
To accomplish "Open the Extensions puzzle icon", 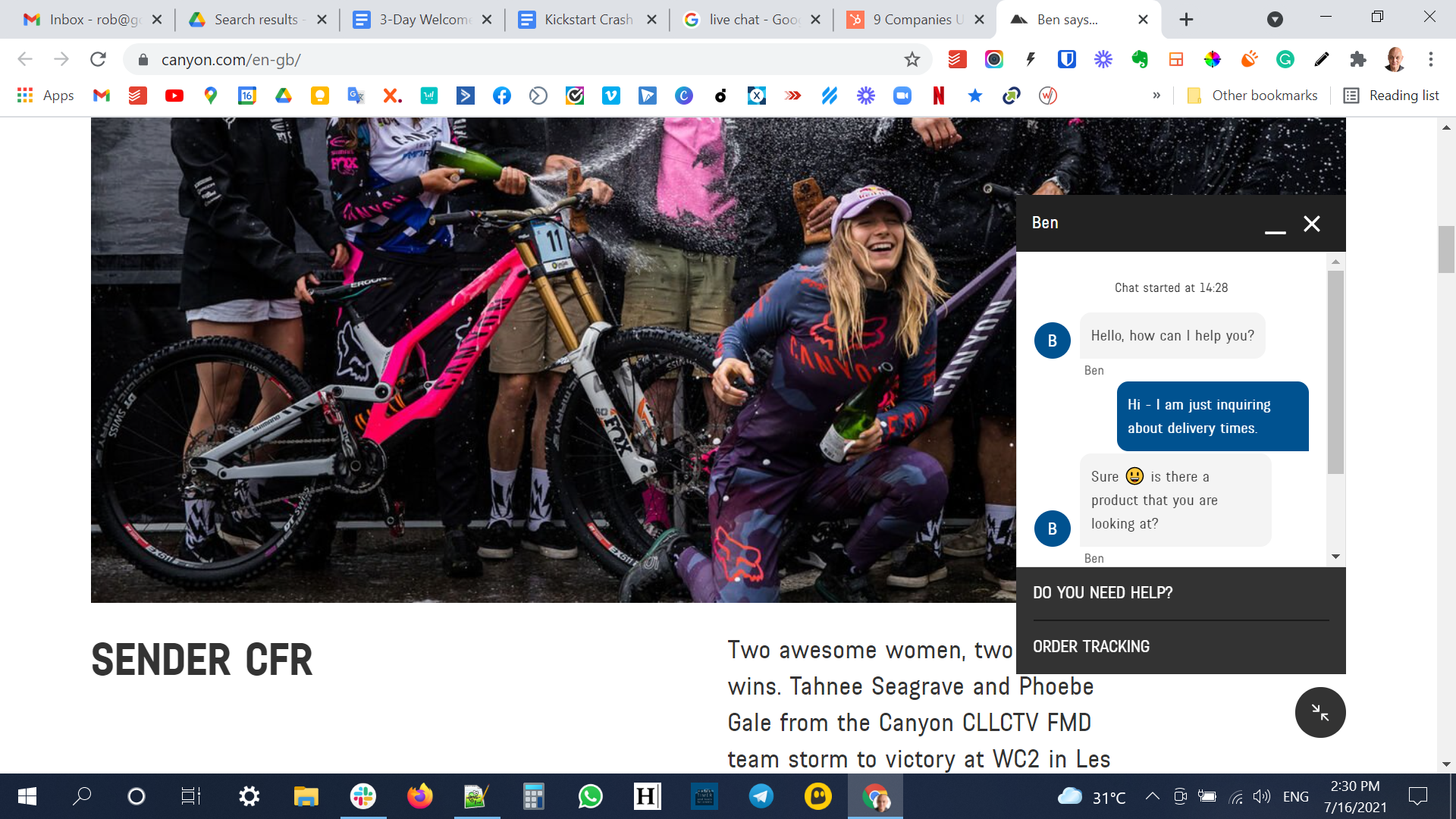I will point(1357,59).
